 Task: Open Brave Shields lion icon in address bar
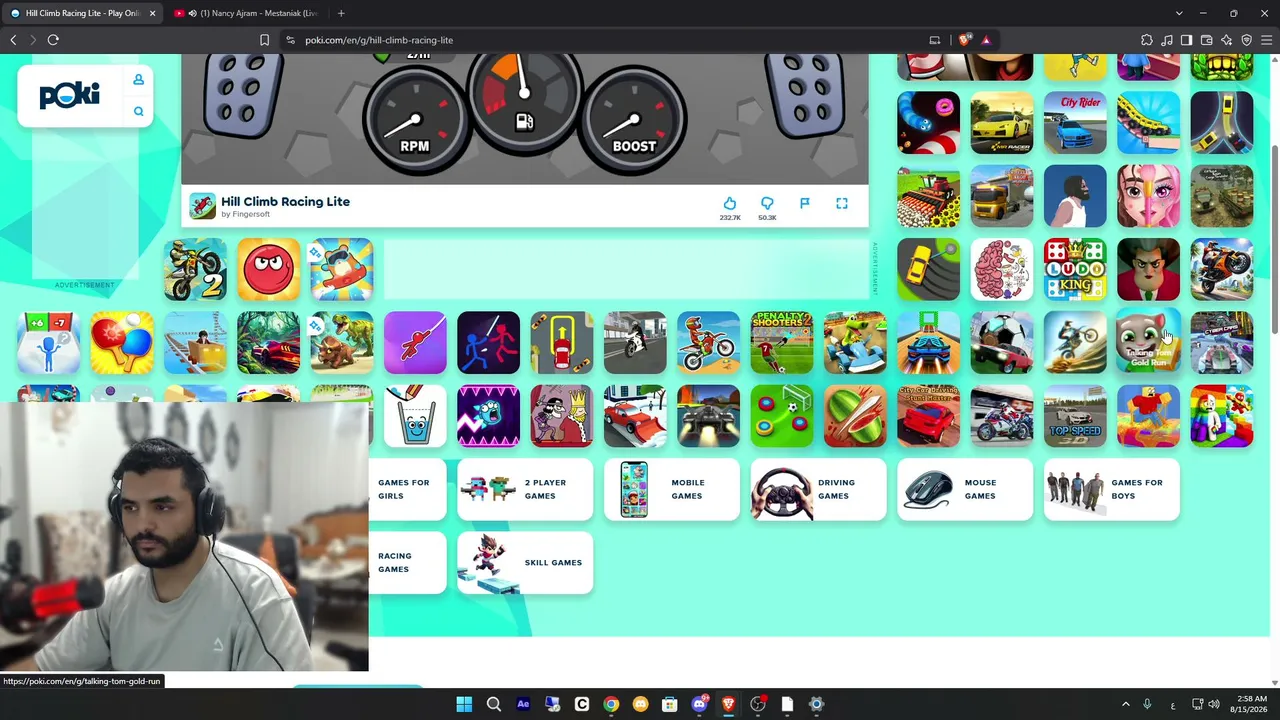(964, 40)
